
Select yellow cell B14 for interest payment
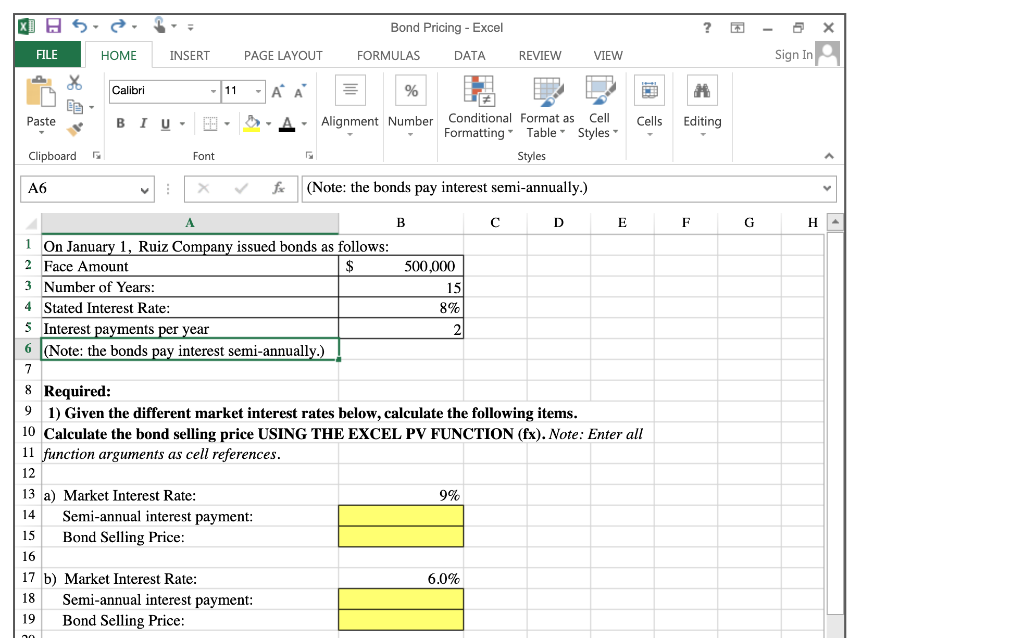[x=400, y=516]
